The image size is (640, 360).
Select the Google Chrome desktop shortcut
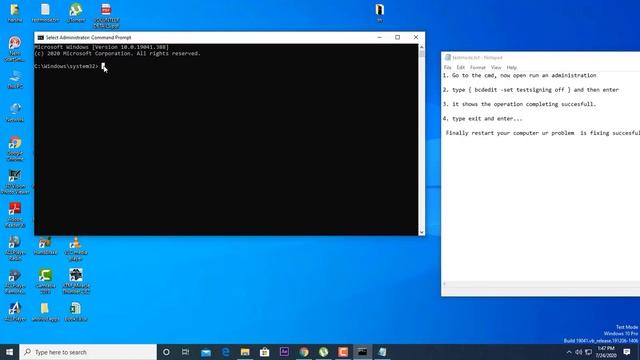pos(15,149)
